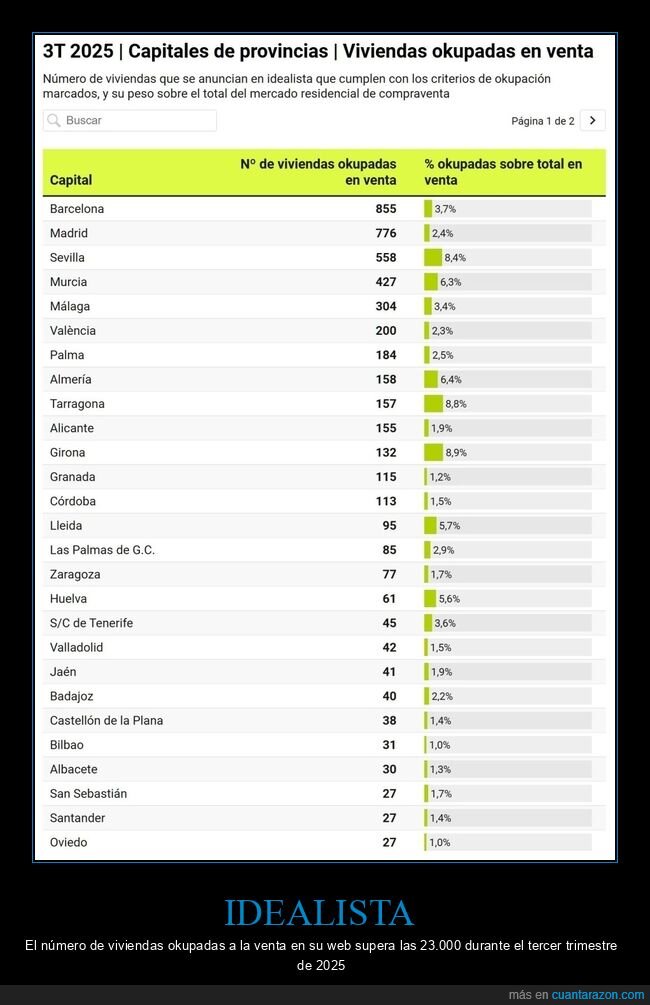Go to next page with chevron arrow
650x1005 pixels.
pos(593,120)
